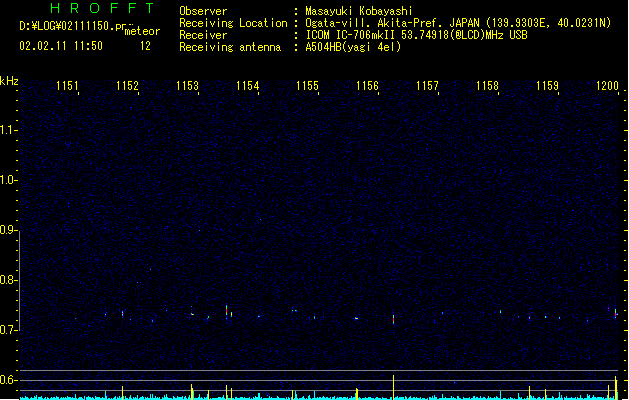Click the HROFFT title text
This screenshot has height=400, width=629.
coord(102,8)
